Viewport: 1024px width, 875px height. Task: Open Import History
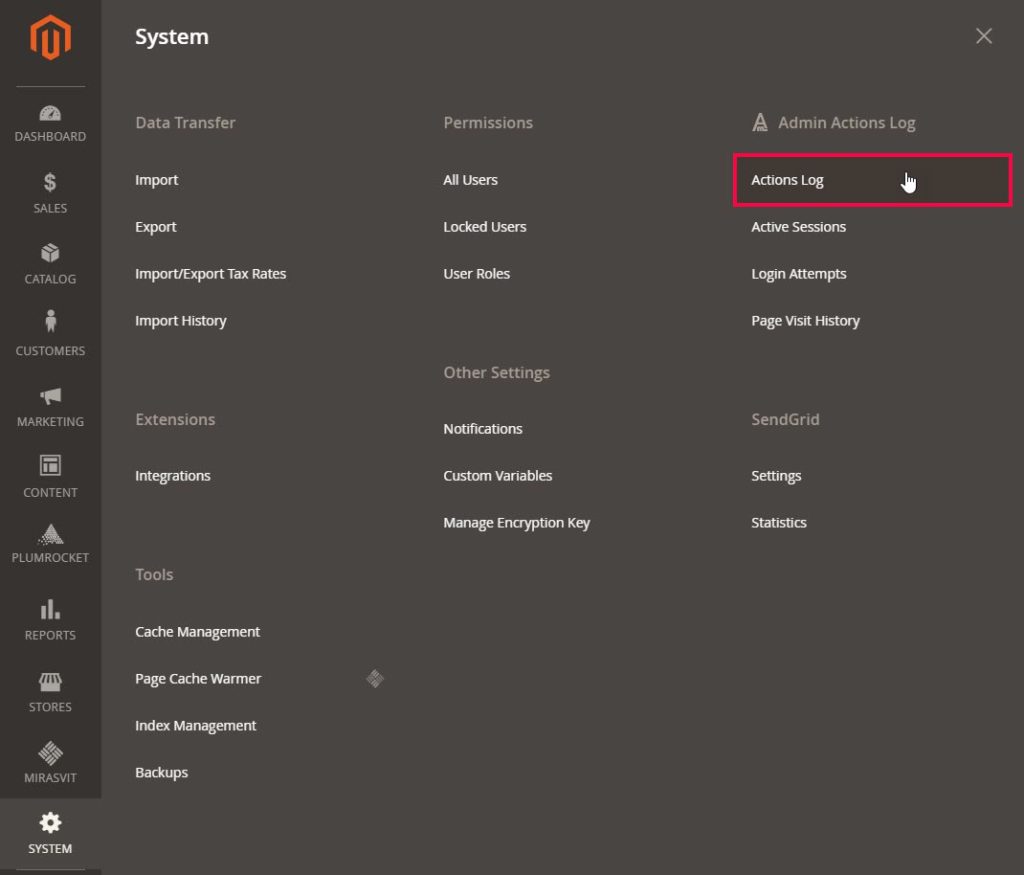point(181,321)
